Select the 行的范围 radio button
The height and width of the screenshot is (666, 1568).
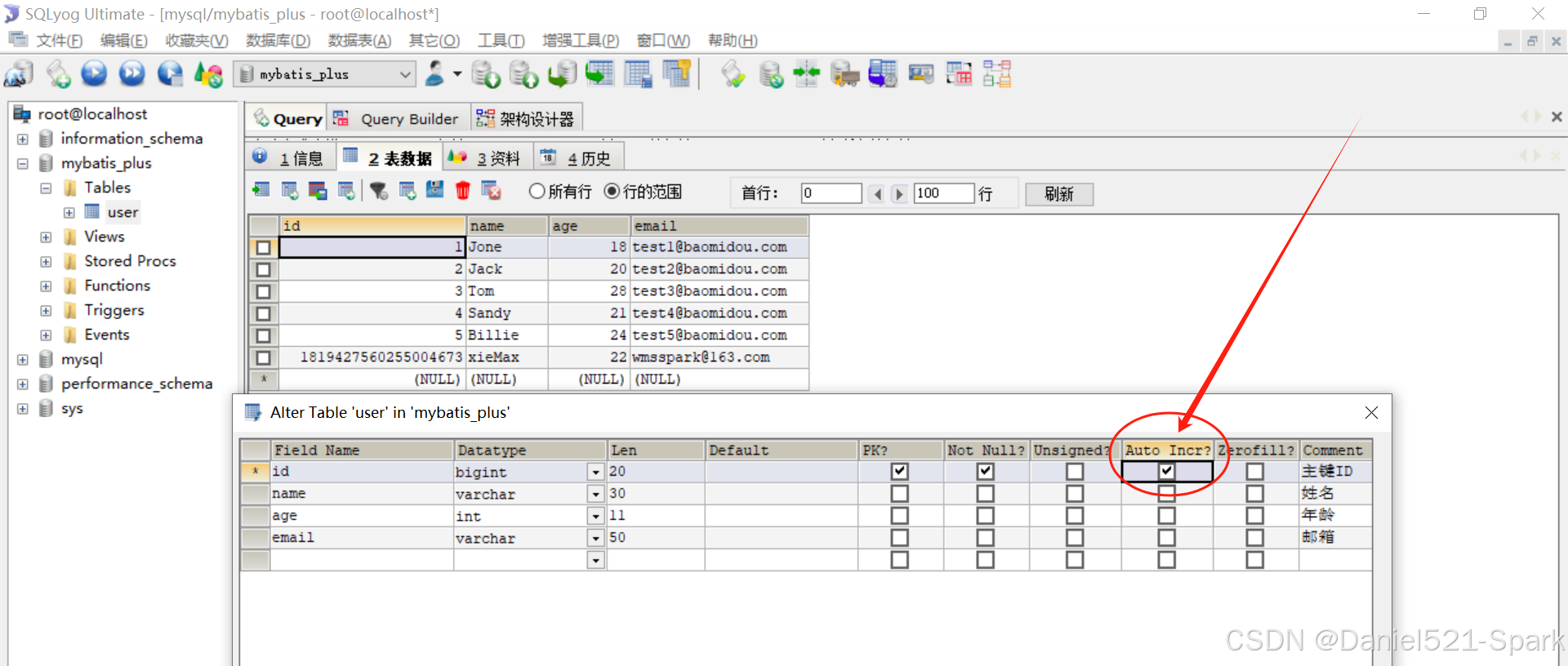[x=612, y=191]
